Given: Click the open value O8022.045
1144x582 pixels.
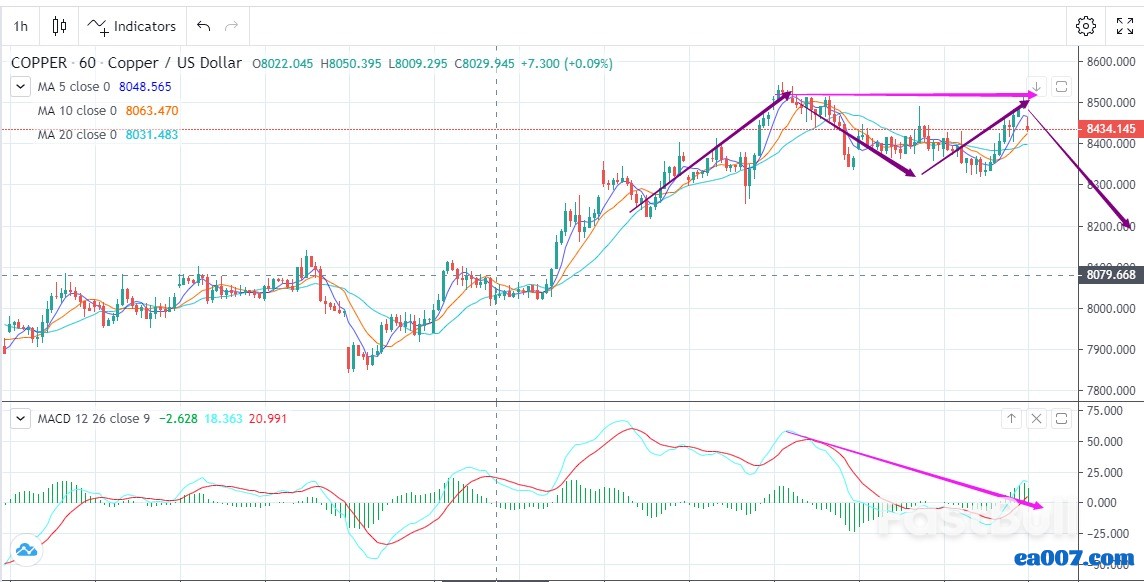Looking at the screenshot, I should click(x=282, y=63).
